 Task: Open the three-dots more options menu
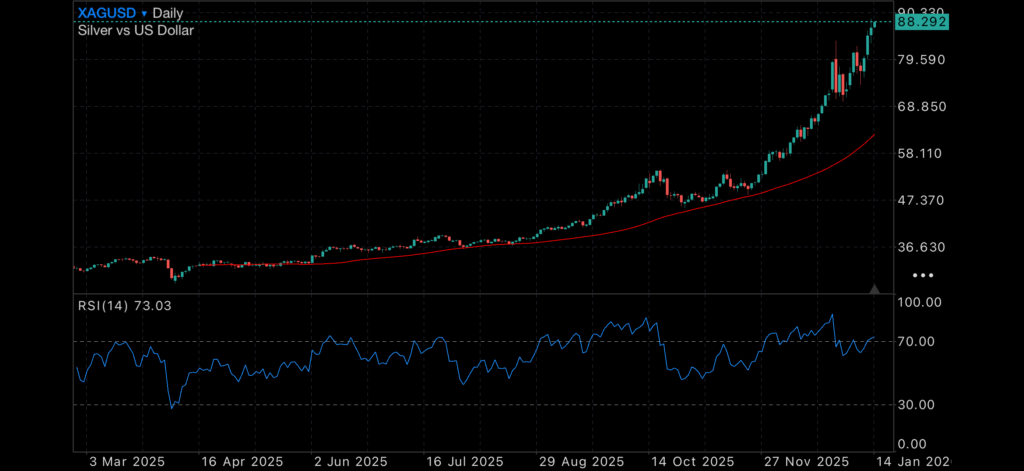[x=923, y=276]
